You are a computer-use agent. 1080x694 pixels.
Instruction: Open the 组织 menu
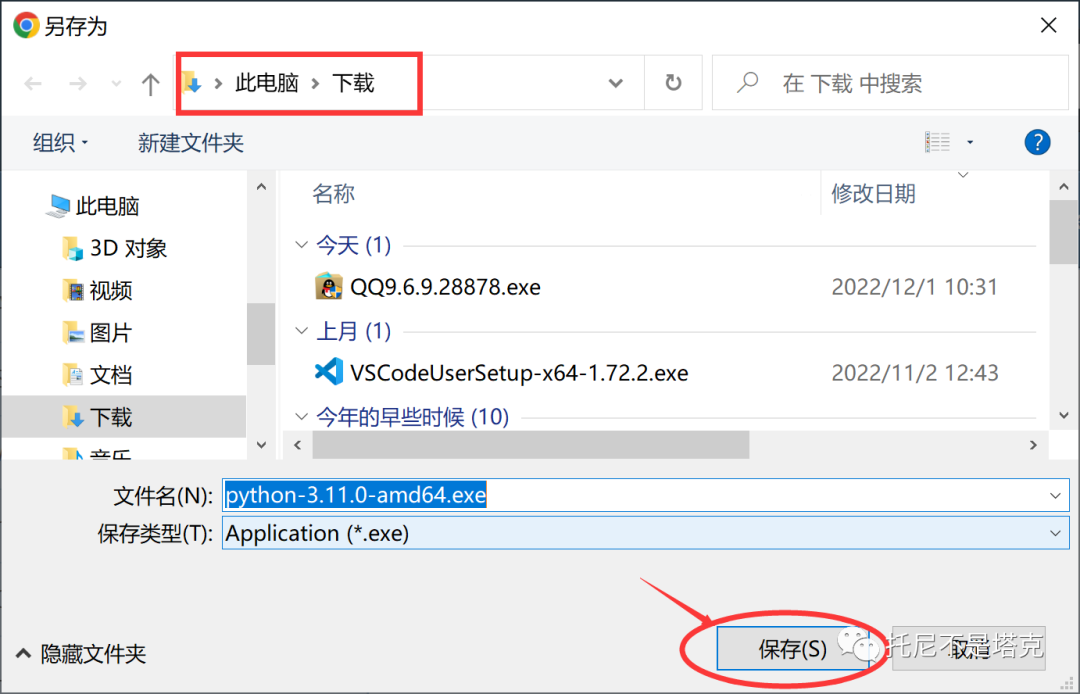pos(61,143)
